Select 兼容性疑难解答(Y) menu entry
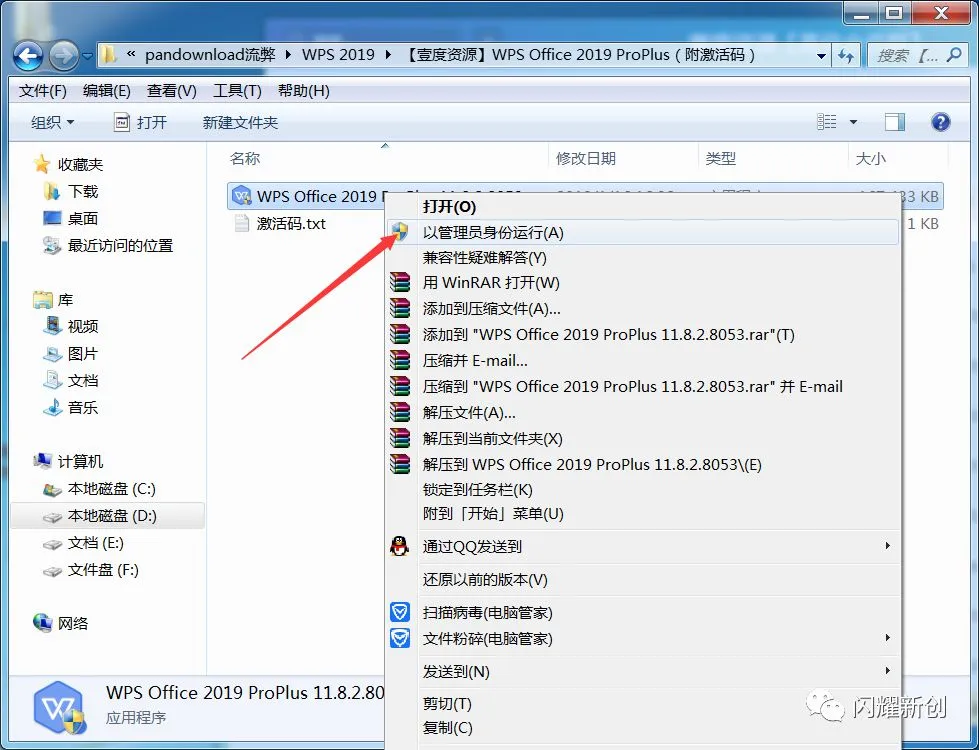 [x=642, y=257]
